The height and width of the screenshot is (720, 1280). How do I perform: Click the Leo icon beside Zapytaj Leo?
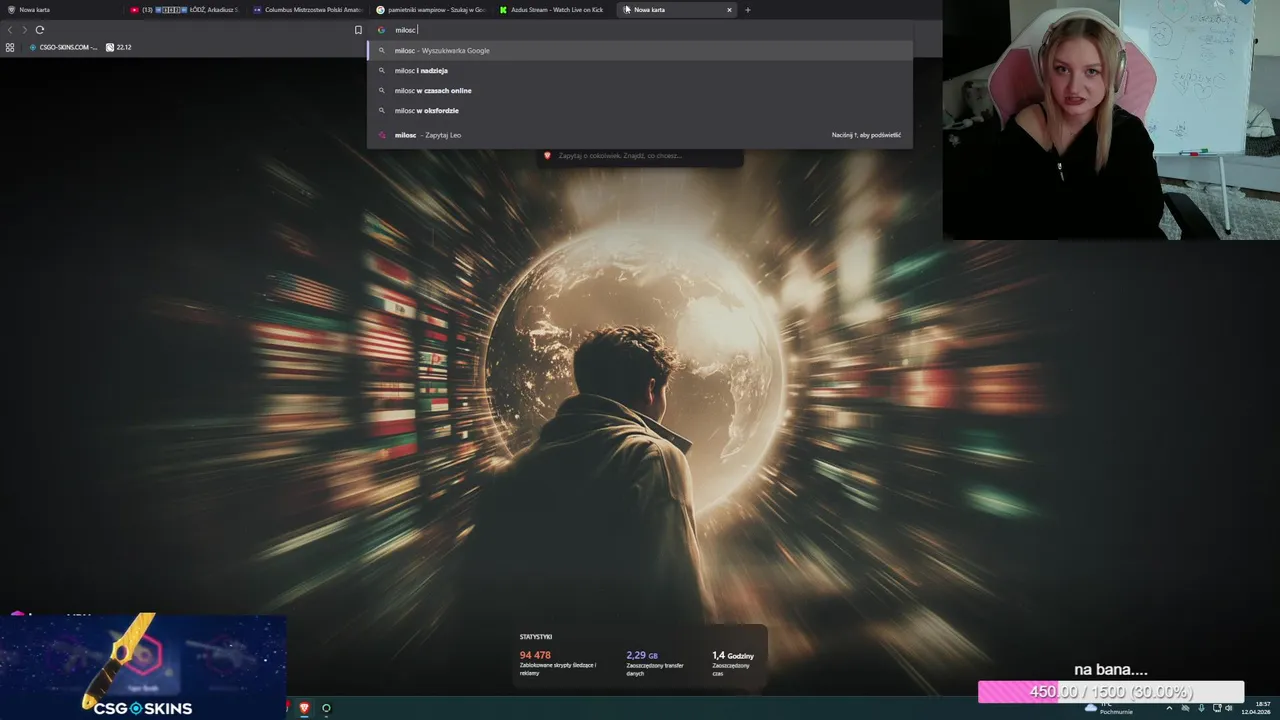(381, 135)
